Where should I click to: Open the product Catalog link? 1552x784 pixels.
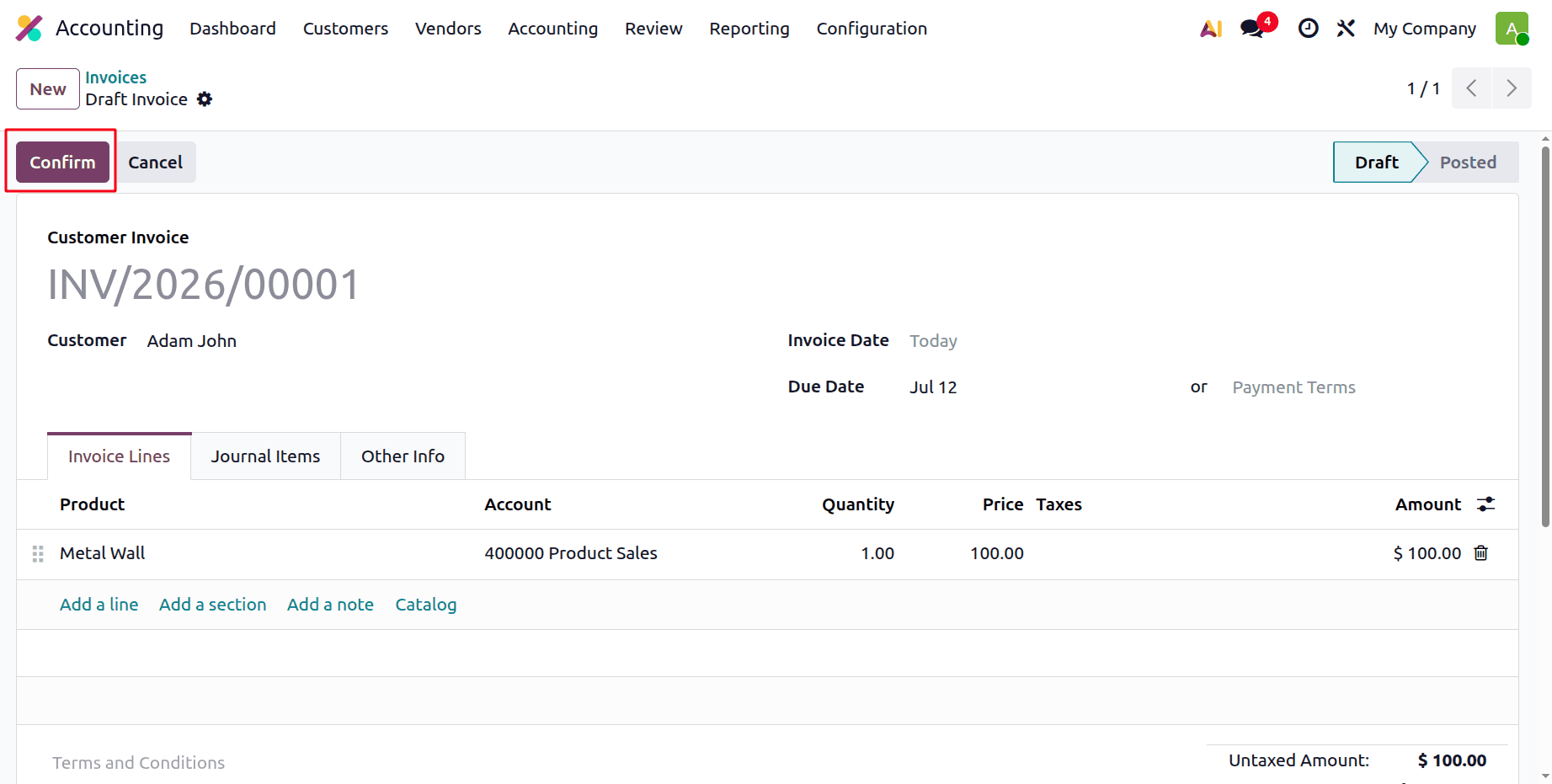click(x=426, y=605)
